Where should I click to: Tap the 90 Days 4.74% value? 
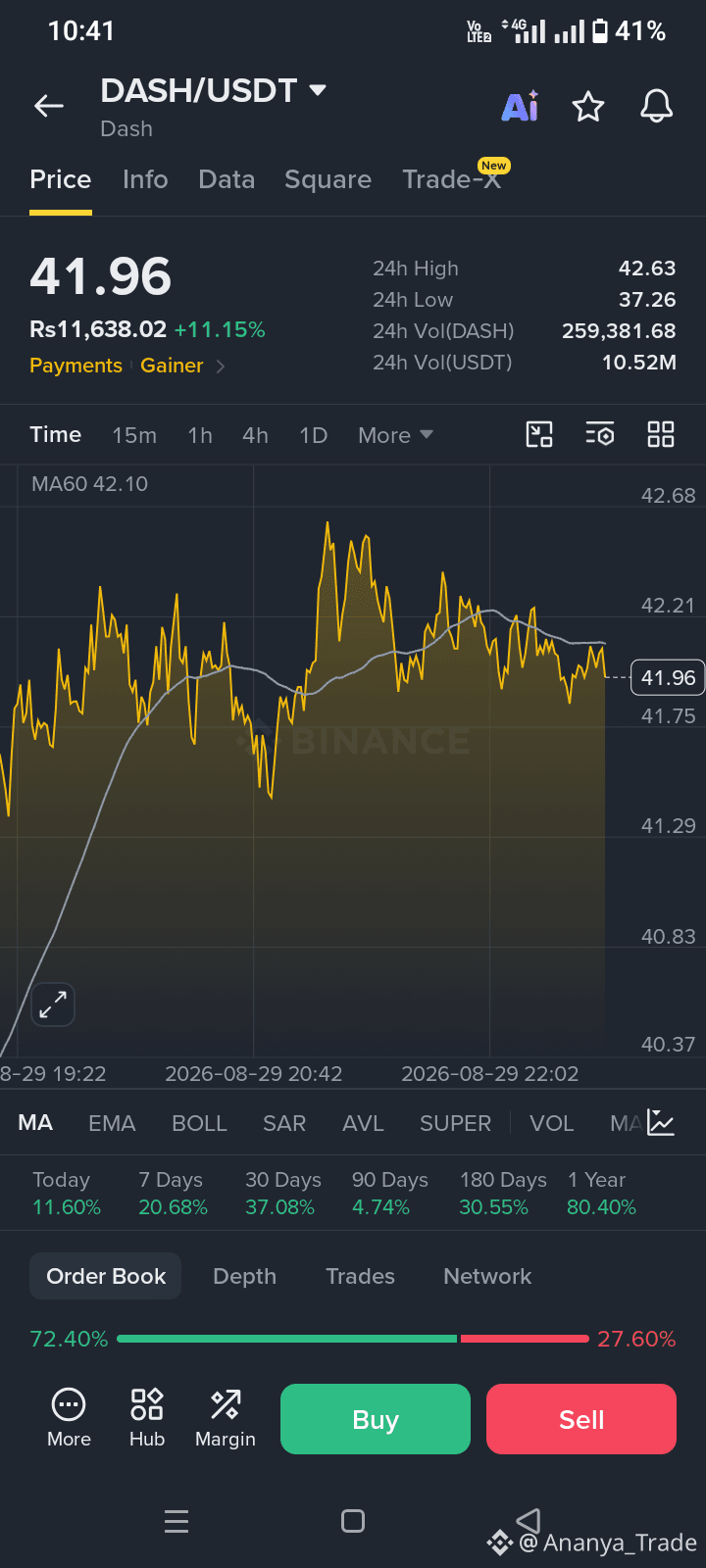pos(380,1207)
